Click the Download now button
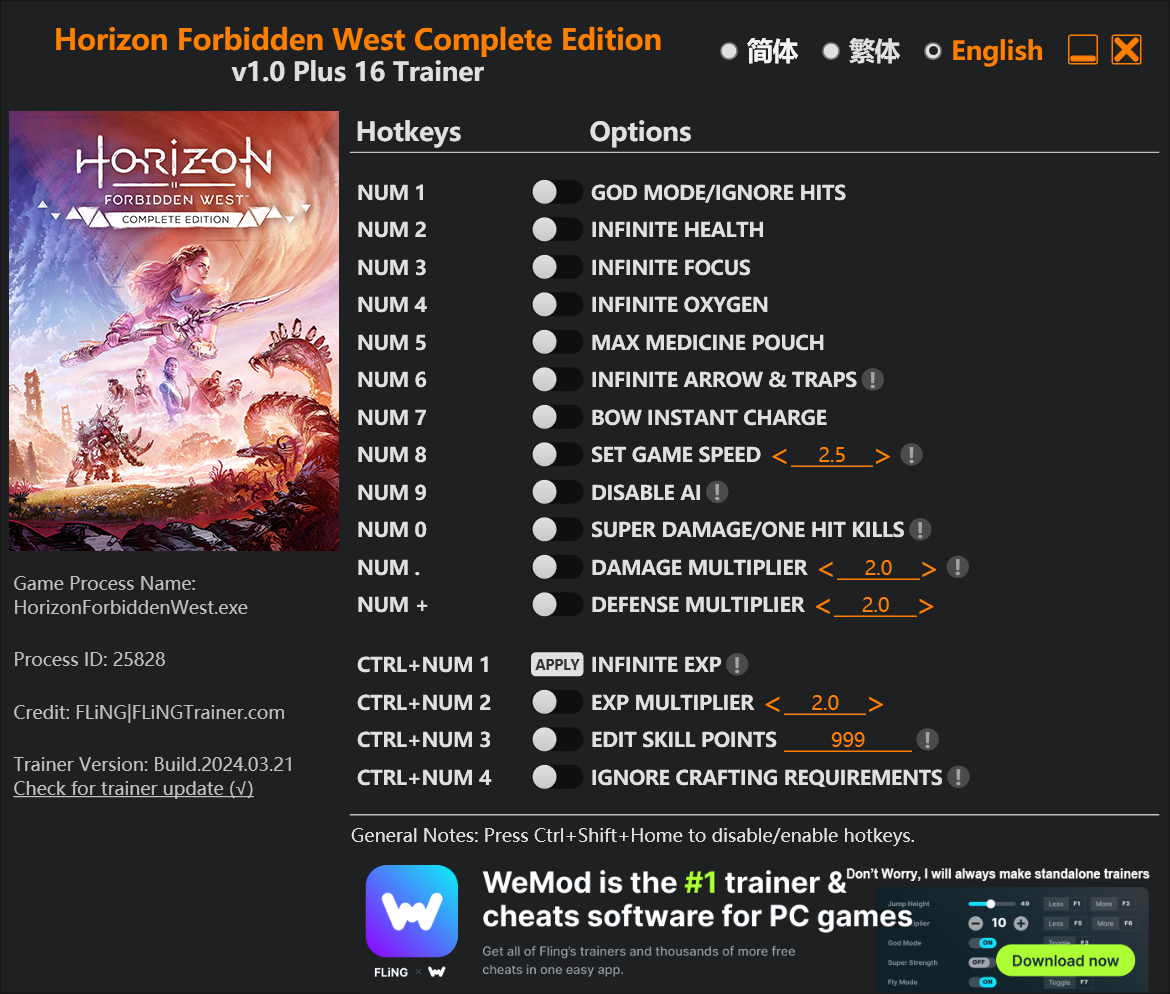The image size is (1170, 994). pos(1065,960)
